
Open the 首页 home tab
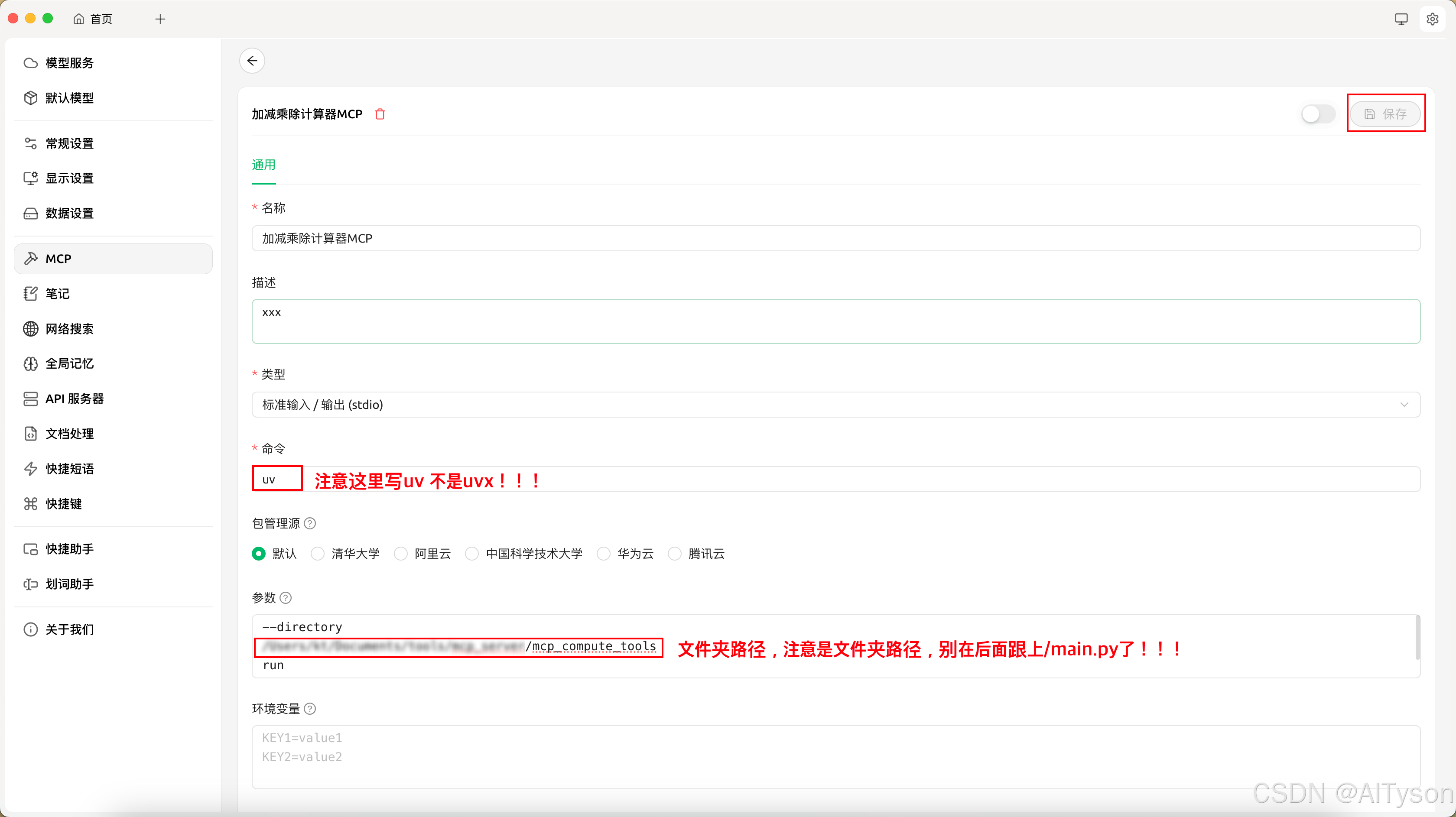tap(93, 19)
